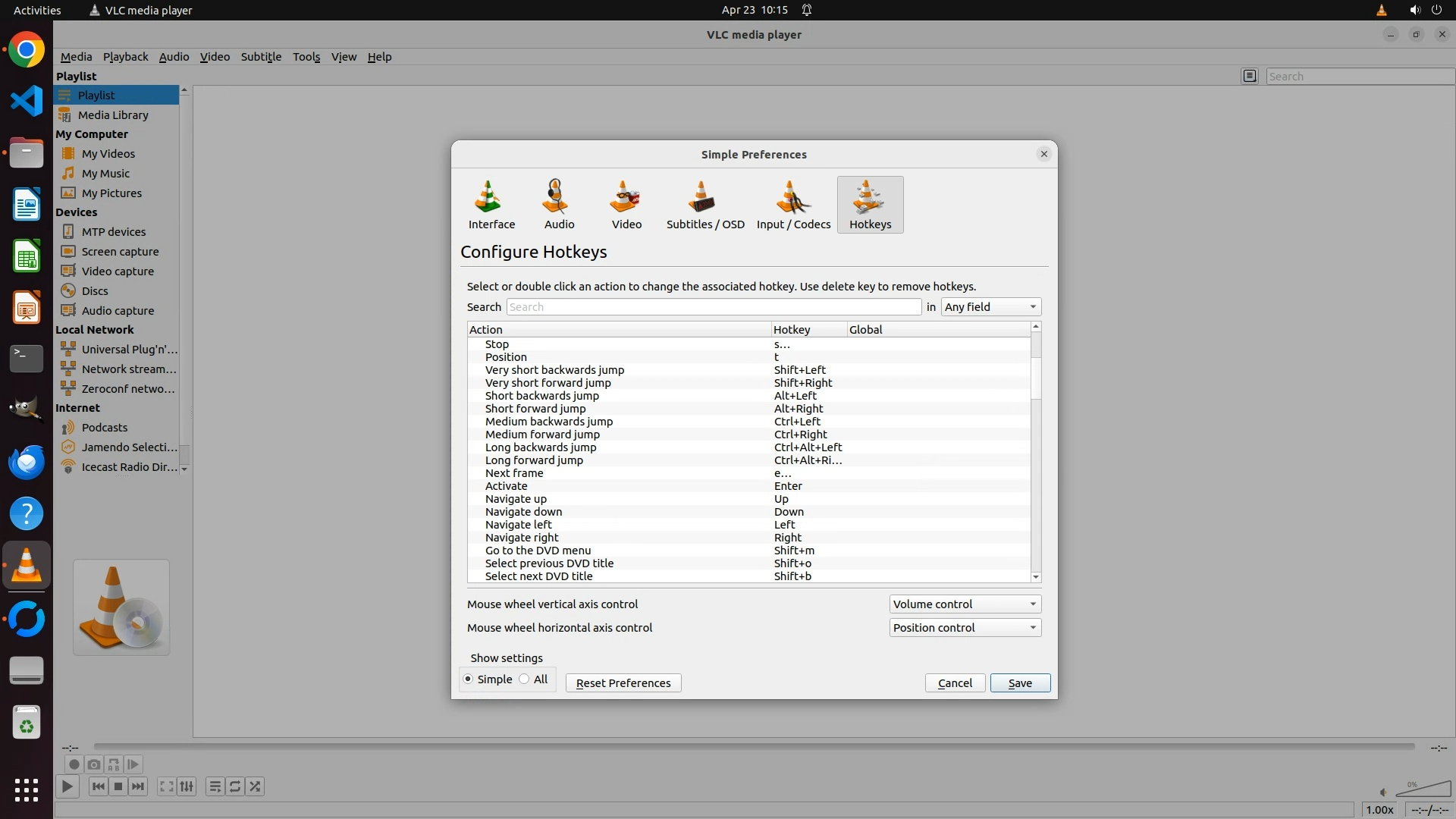Click the hotkeys Search input field
This screenshot has height=819, width=1456.
(x=713, y=306)
